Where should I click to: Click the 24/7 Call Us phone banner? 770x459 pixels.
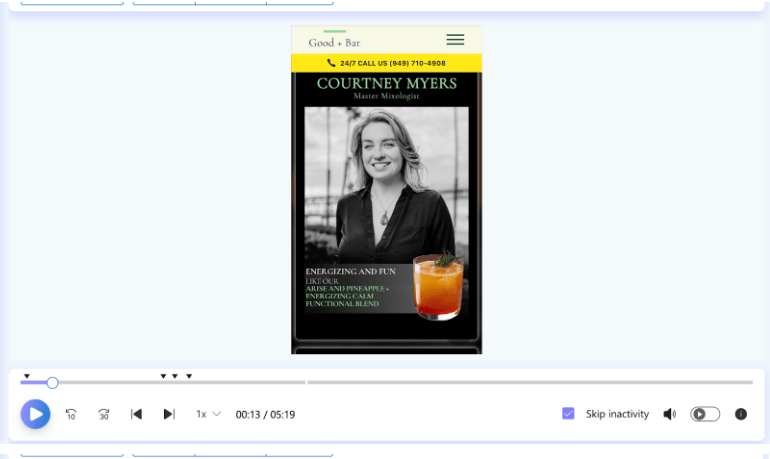point(386,63)
